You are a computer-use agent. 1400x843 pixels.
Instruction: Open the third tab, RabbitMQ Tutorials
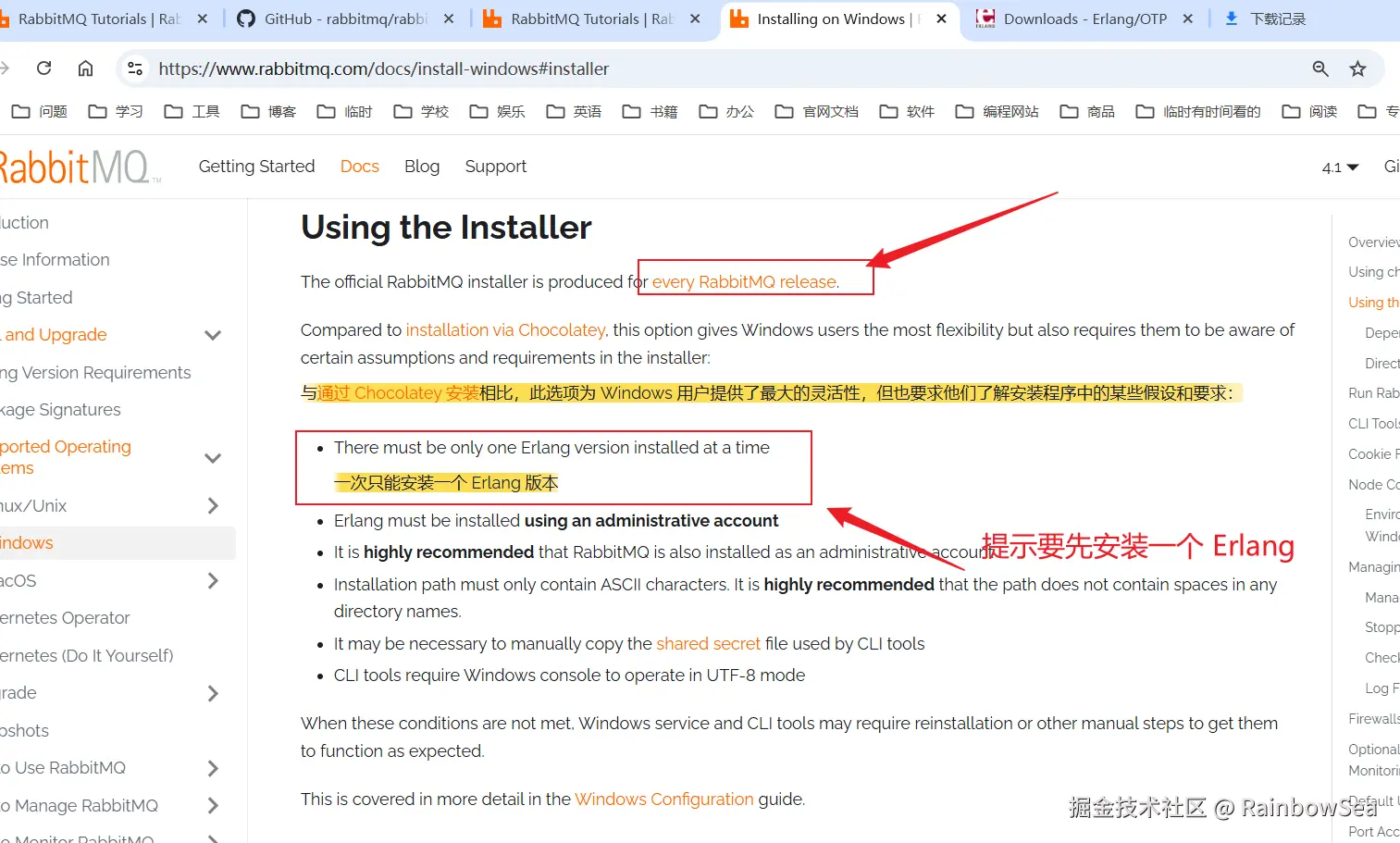click(x=592, y=19)
